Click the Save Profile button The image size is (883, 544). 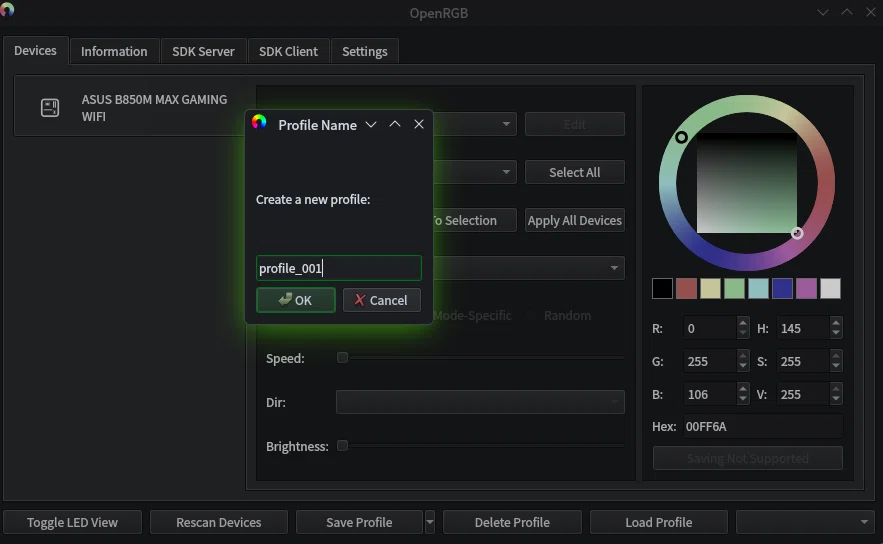click(359, 522)
